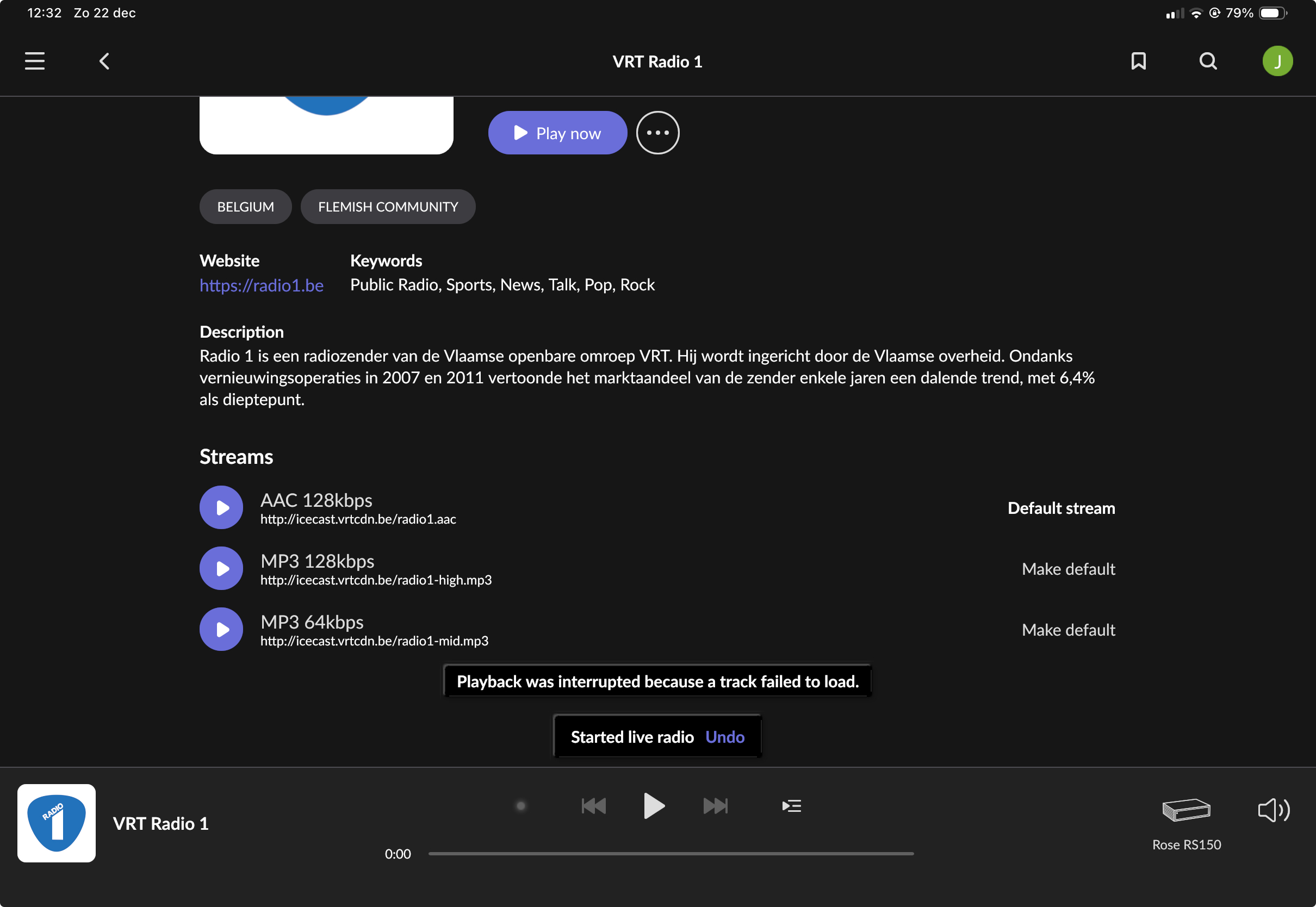Image resolution: width=1316 pixels, height=907 pixels.
Task: Click the VRT Radio 1 page title
Action: pyautogui.click(x=657, y=61)
